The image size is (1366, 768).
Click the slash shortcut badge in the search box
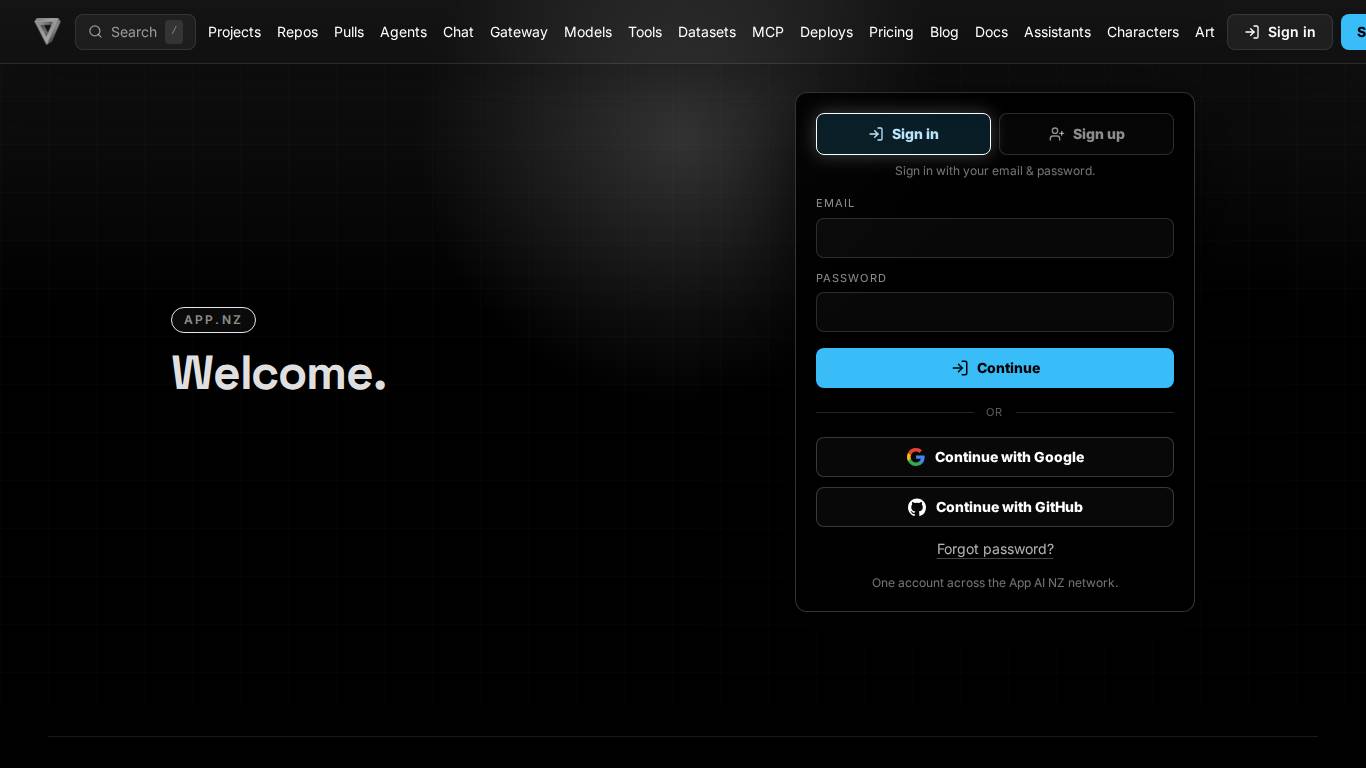[x=174, y=32]
